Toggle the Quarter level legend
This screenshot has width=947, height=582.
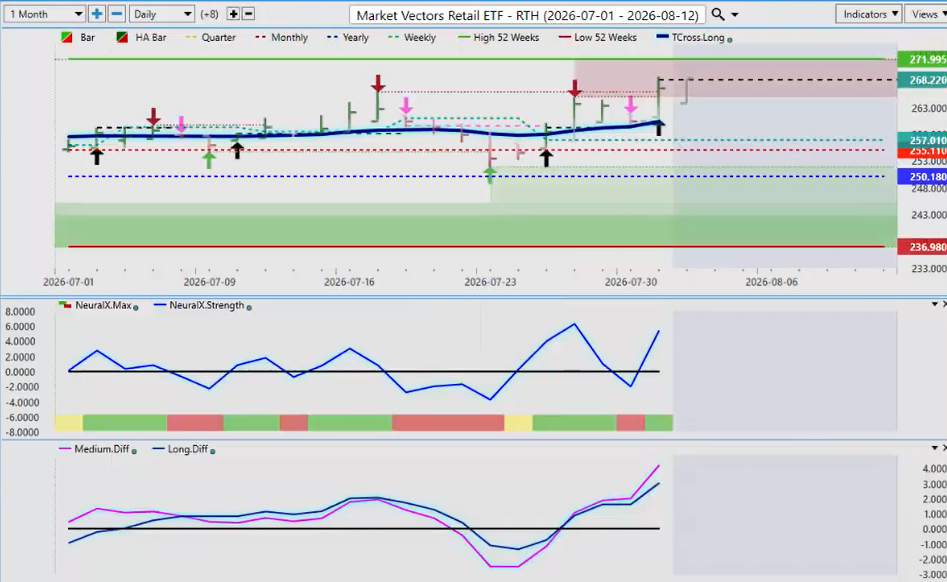pyautogui.click(x=210, y=37)
